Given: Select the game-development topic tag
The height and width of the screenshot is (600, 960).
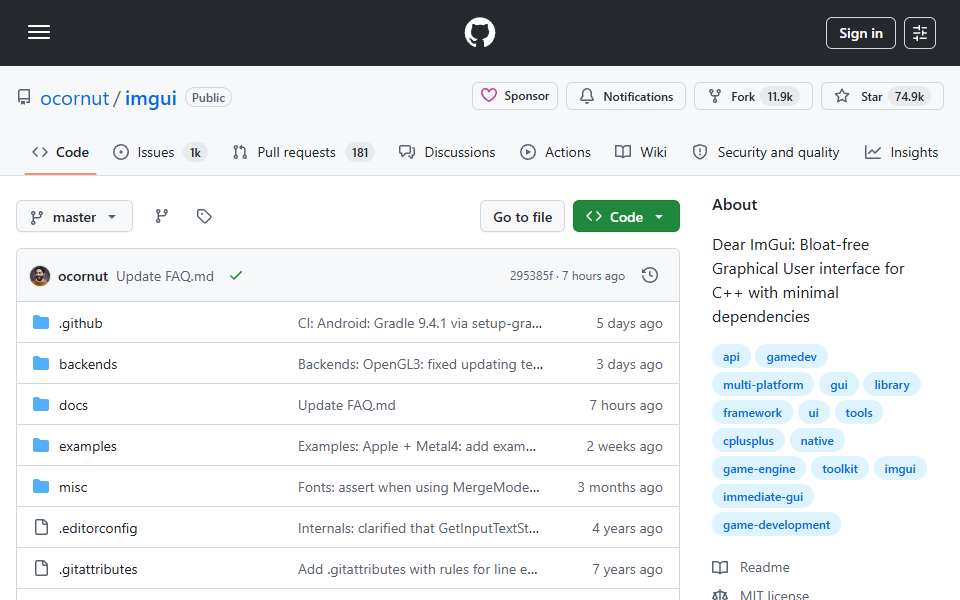Looking at the screenshot, I should (776, 525).
